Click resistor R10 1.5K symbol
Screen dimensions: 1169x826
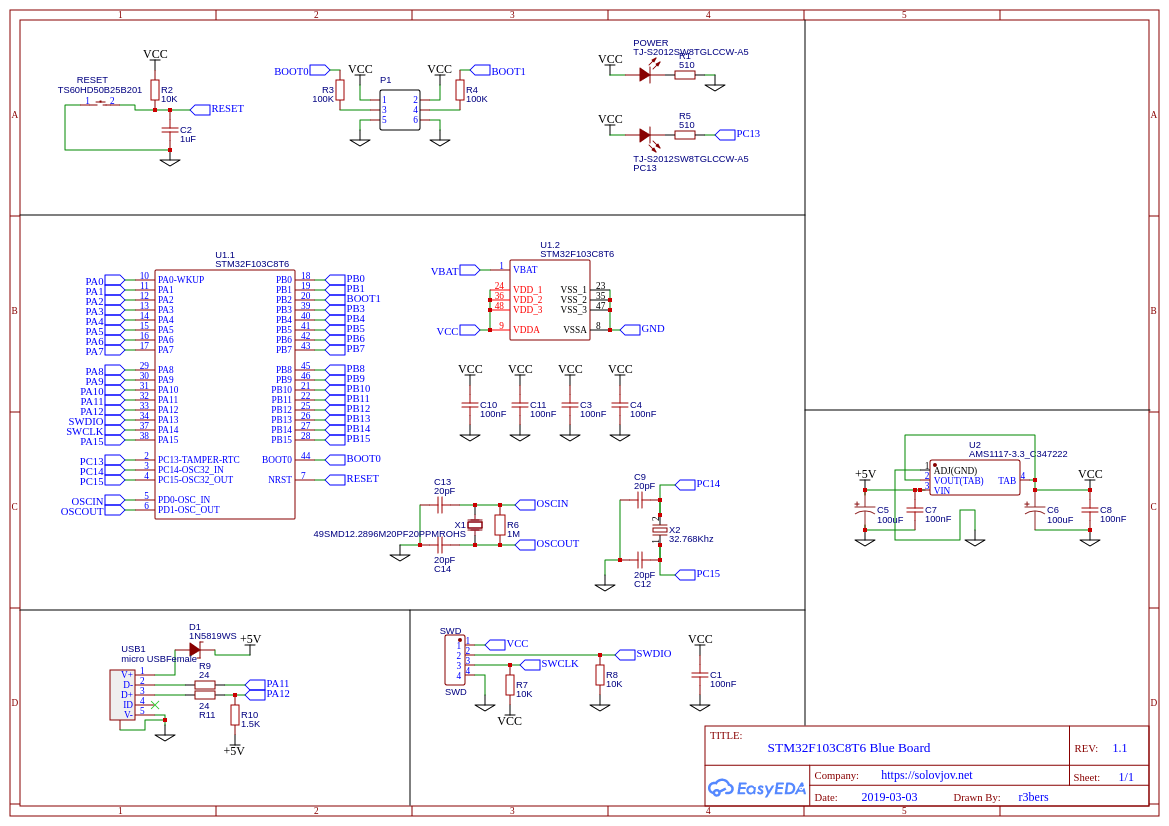[x=234, y=716]
